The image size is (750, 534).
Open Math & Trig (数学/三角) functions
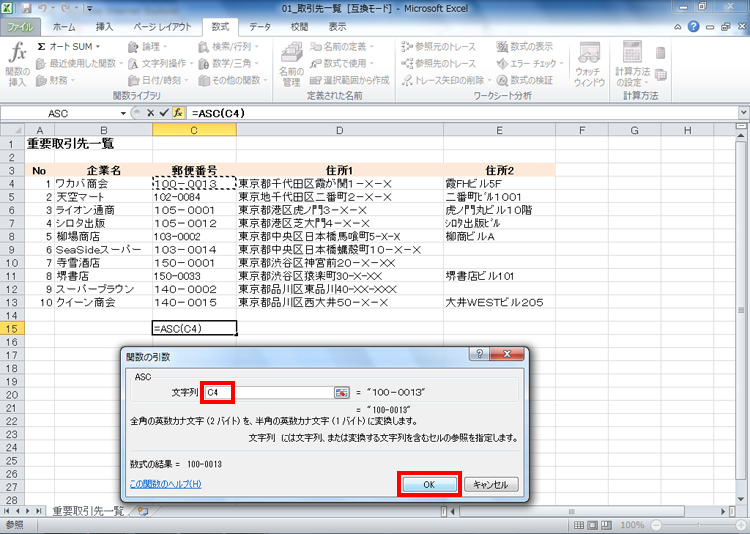(229, 64)
